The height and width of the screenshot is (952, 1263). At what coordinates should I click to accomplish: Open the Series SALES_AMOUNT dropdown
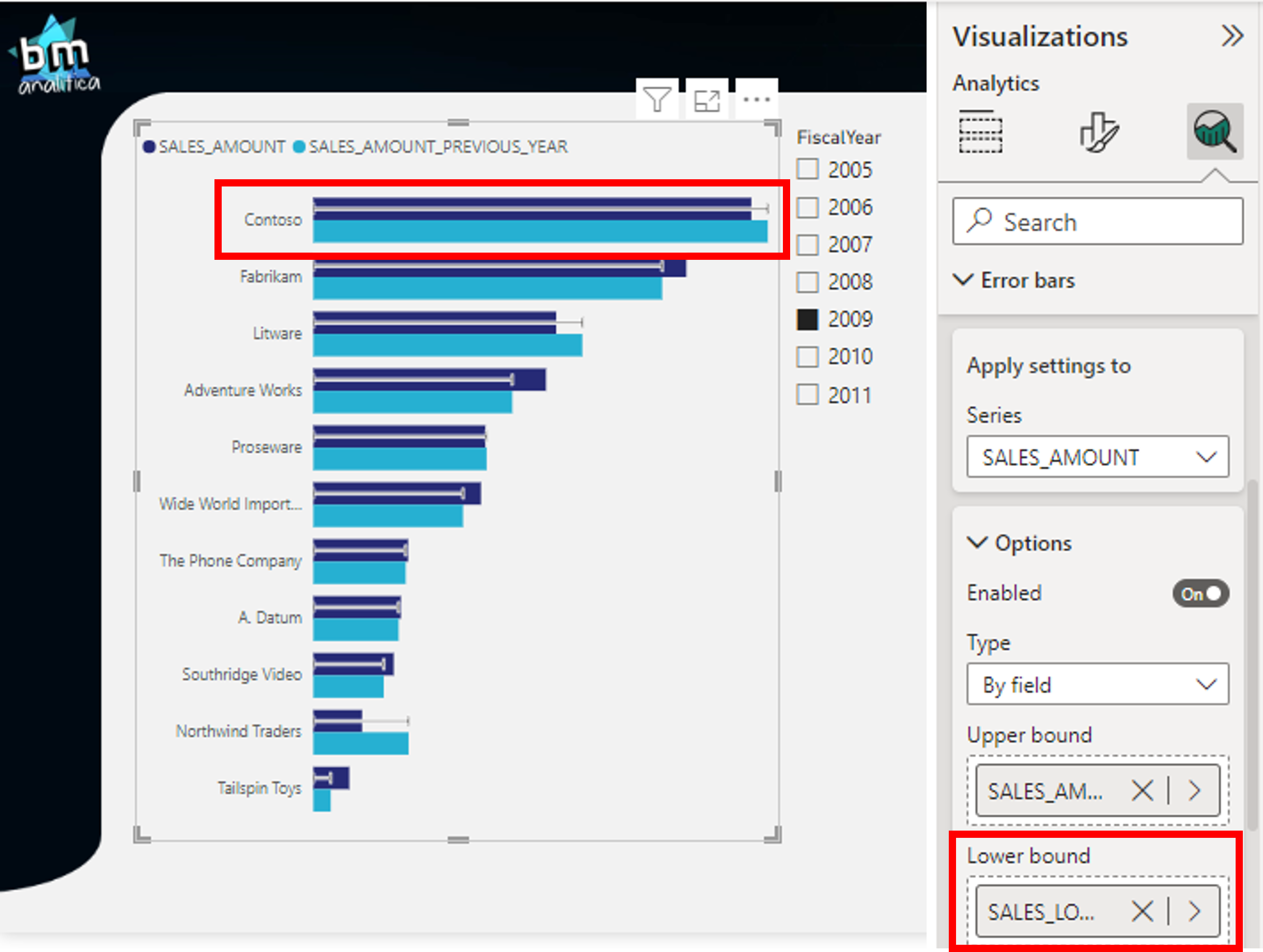1098,457
